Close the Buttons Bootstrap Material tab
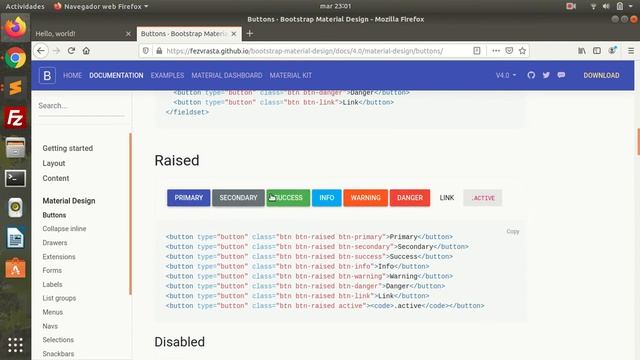This screenshot has width=640, height=360. point(234,34)
